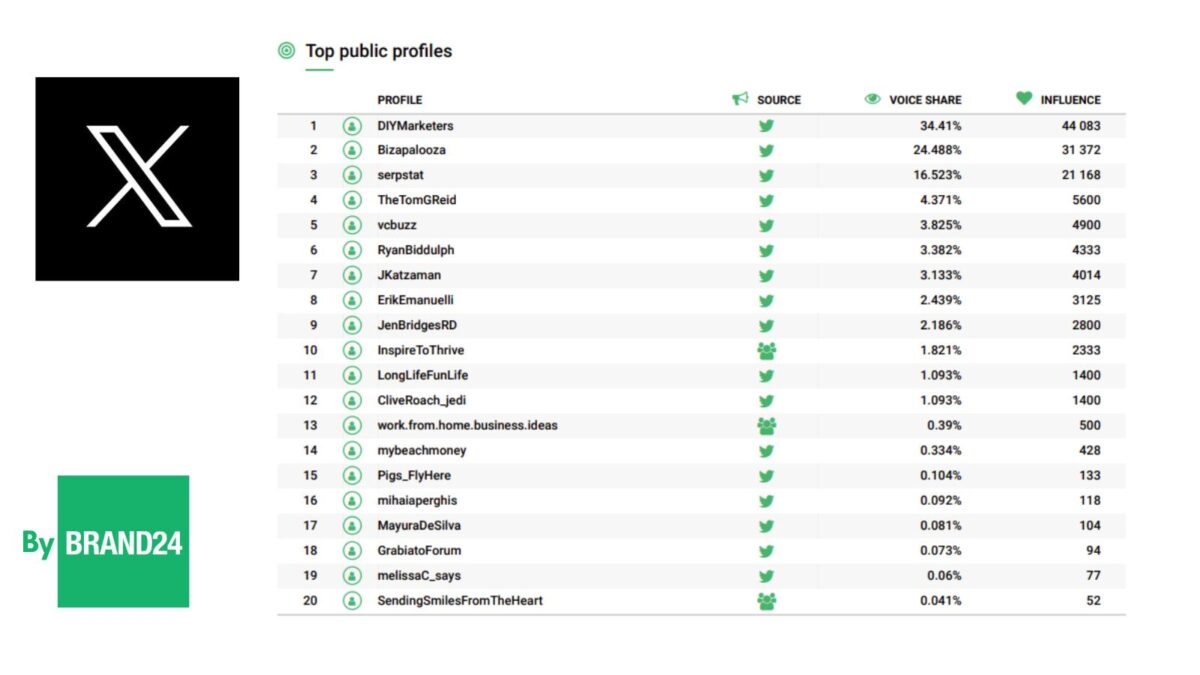
Task: Click the megaphone icon next to SOURCE
Action: pos(740,99)
